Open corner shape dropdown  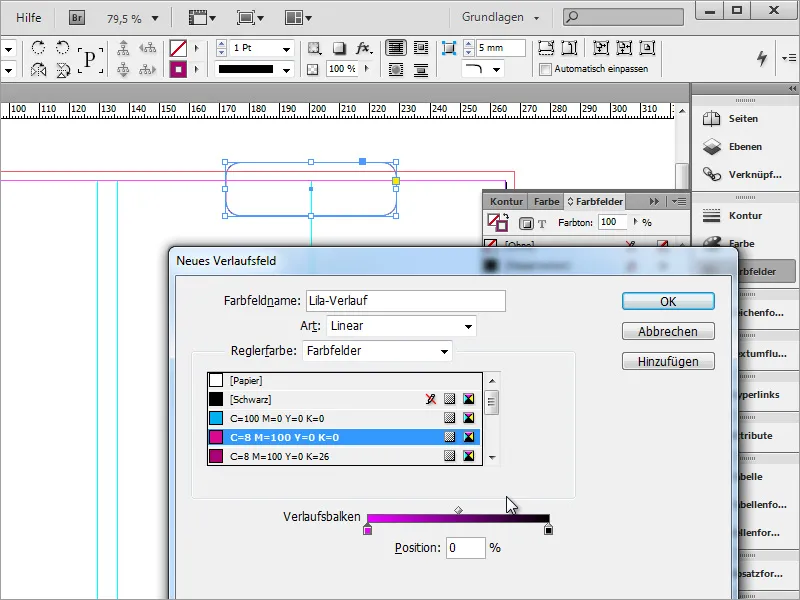[x=496, y=69]
